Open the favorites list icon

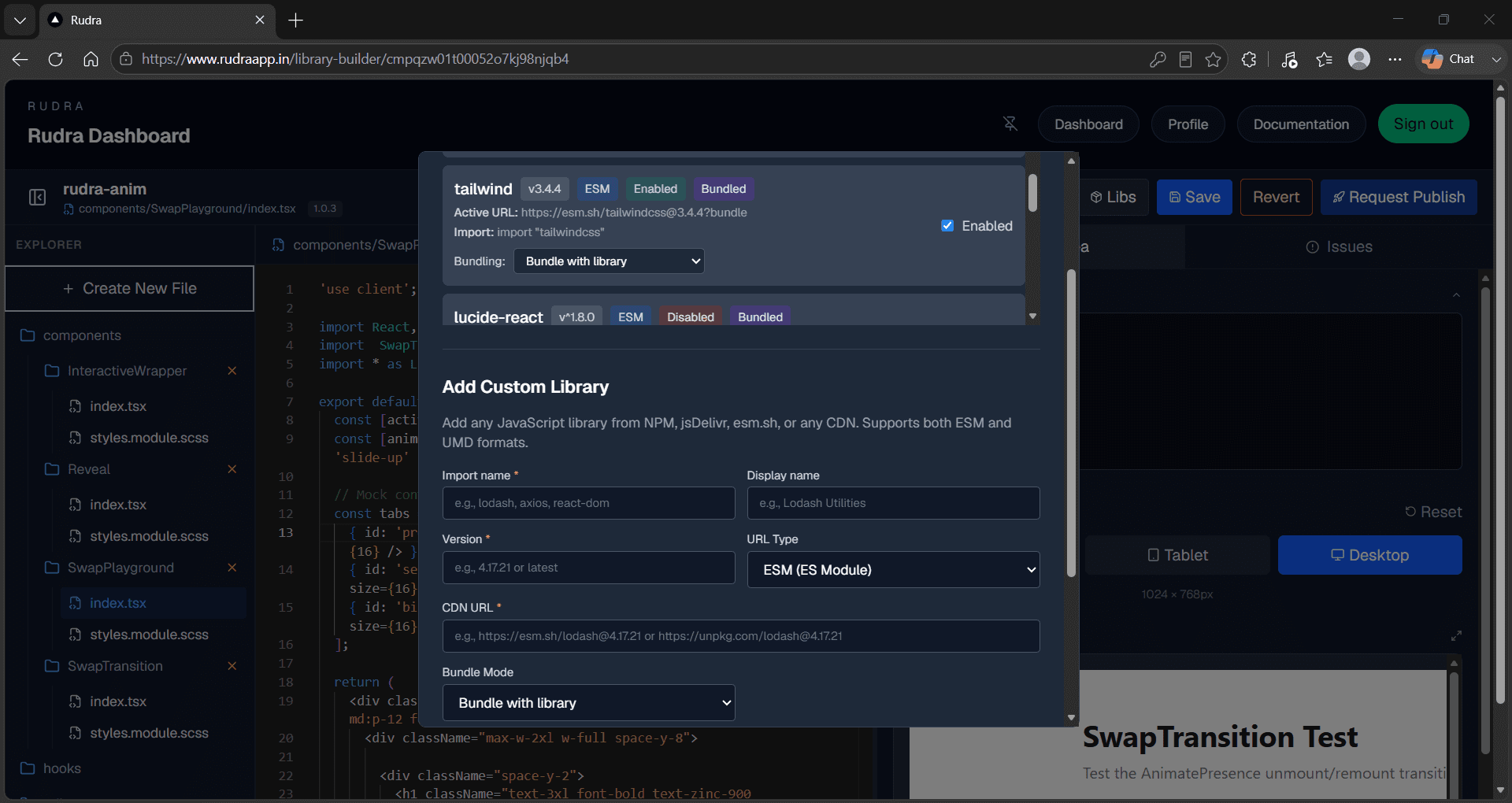pos(1324,59)
